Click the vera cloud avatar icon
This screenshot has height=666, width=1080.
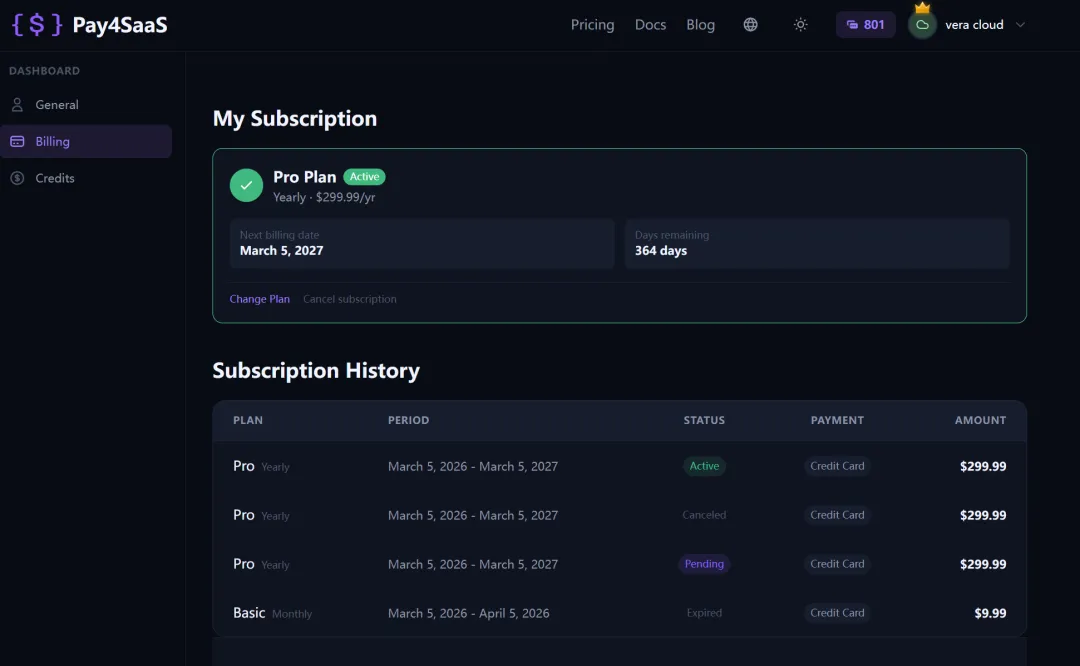click(x=922, y=25)
